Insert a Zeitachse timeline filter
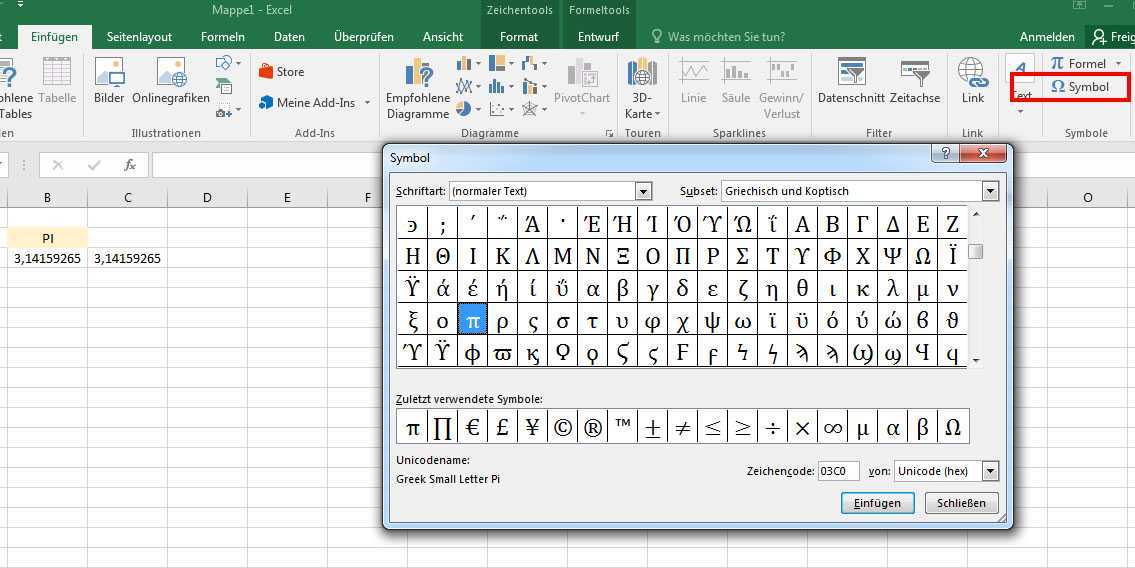The height and width of the screenshot is (568, 1135). (x=915, y=80)
